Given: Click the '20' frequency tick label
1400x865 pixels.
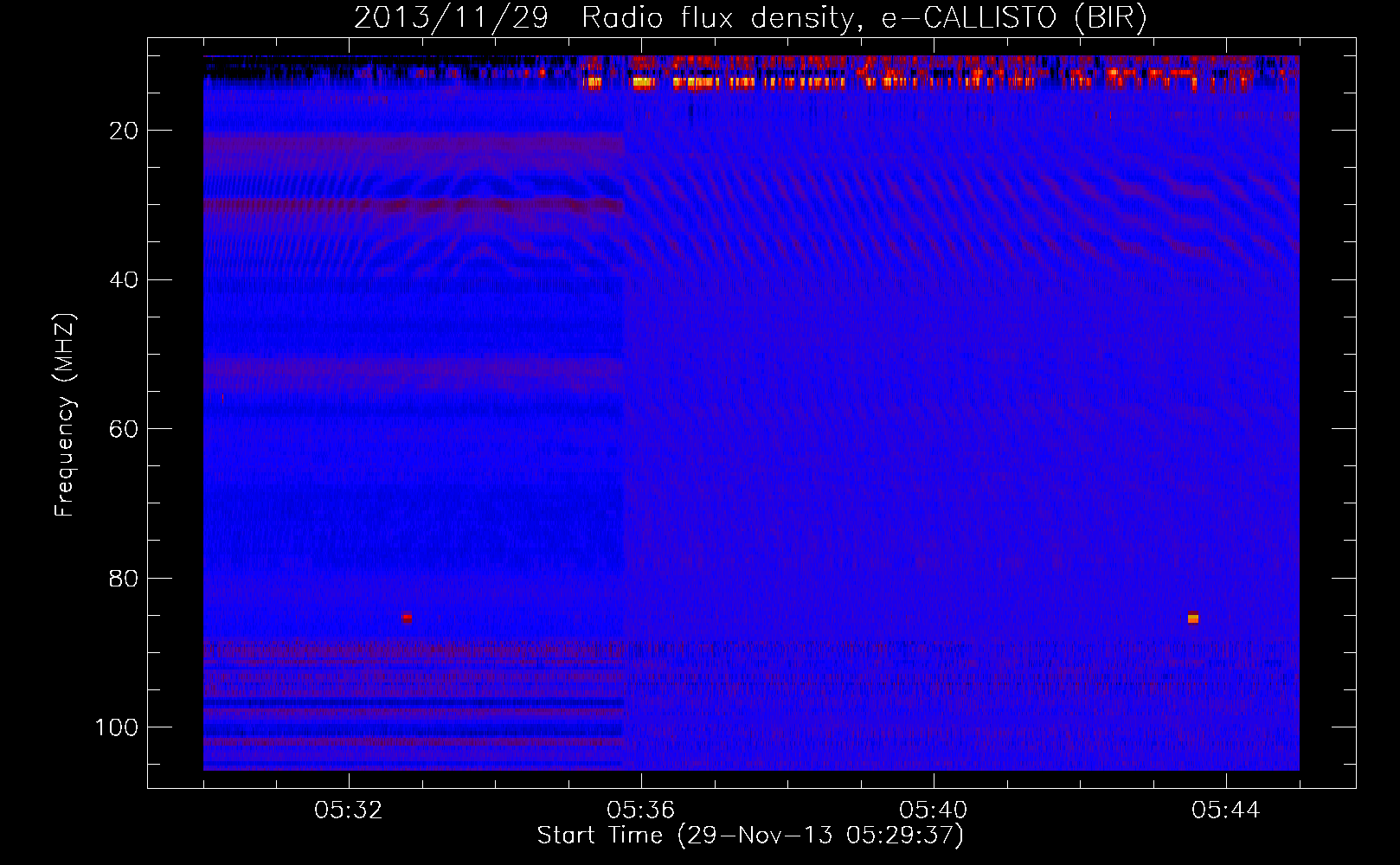Looking at the screenshot, I should (125, 131).
